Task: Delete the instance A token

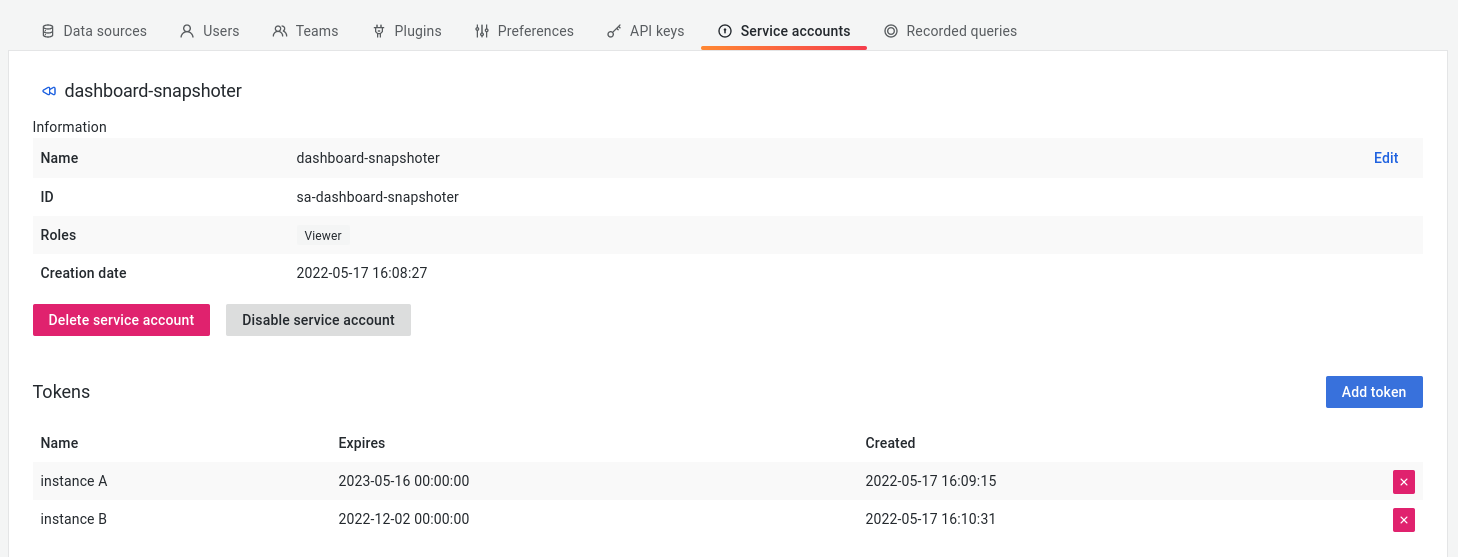Action: point(1404,482)
